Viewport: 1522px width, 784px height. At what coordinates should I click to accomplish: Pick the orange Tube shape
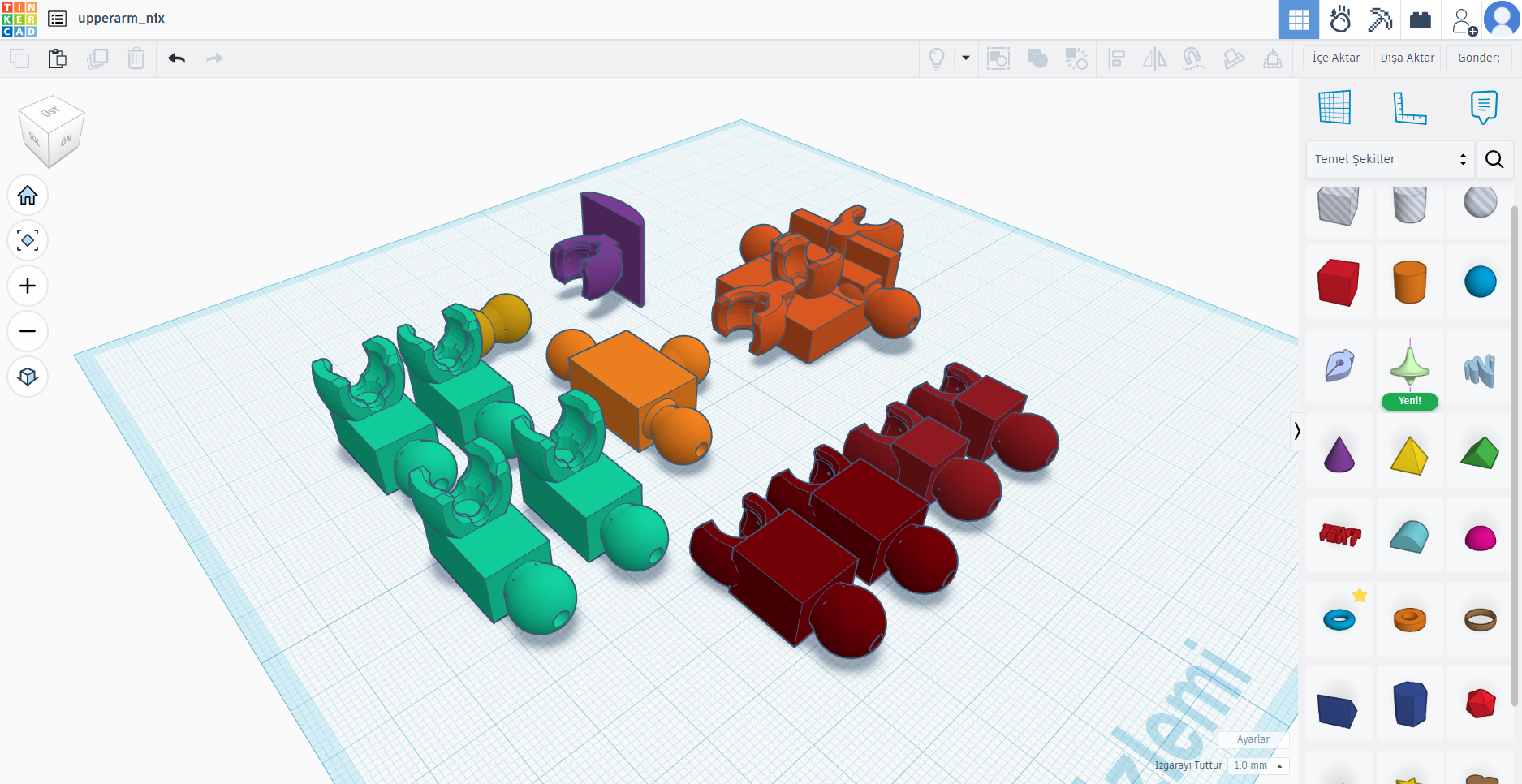pos(1410,620)
